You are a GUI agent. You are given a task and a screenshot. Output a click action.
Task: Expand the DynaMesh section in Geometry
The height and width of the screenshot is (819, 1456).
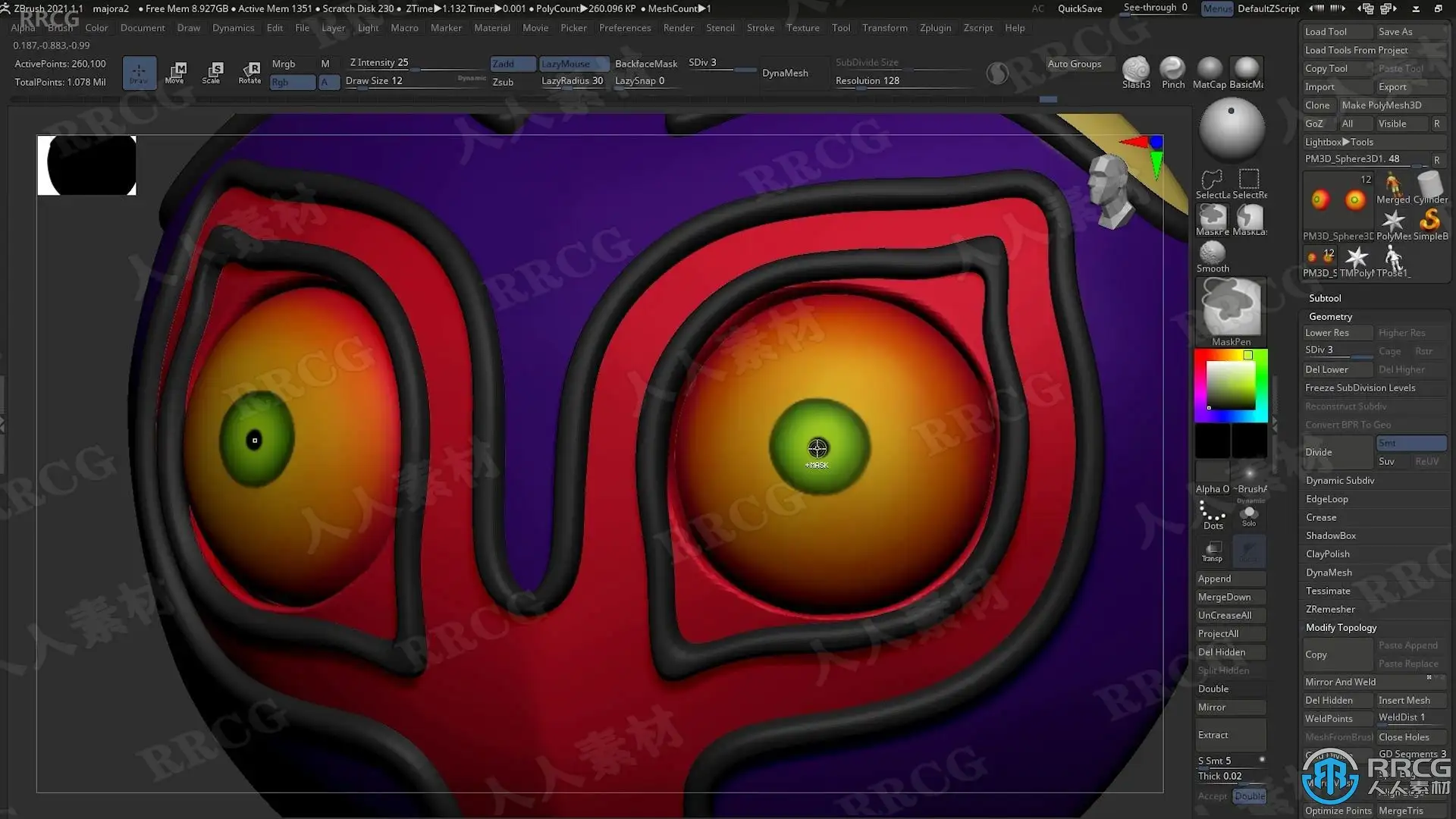1329,573
